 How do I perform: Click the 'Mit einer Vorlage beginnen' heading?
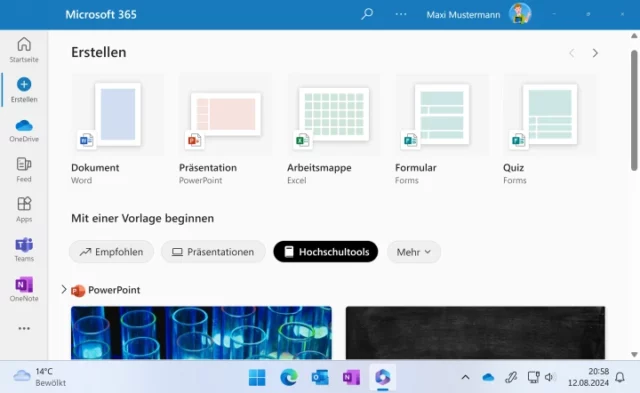142,218
